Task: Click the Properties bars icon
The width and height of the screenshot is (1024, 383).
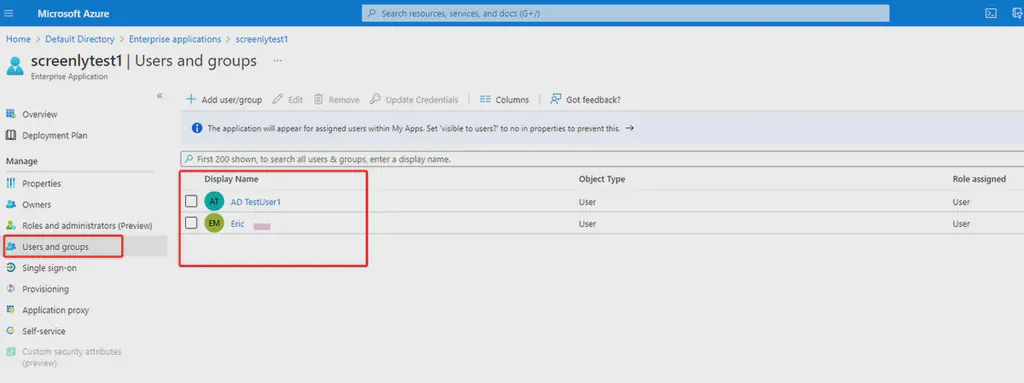Action: click(10, 184)
